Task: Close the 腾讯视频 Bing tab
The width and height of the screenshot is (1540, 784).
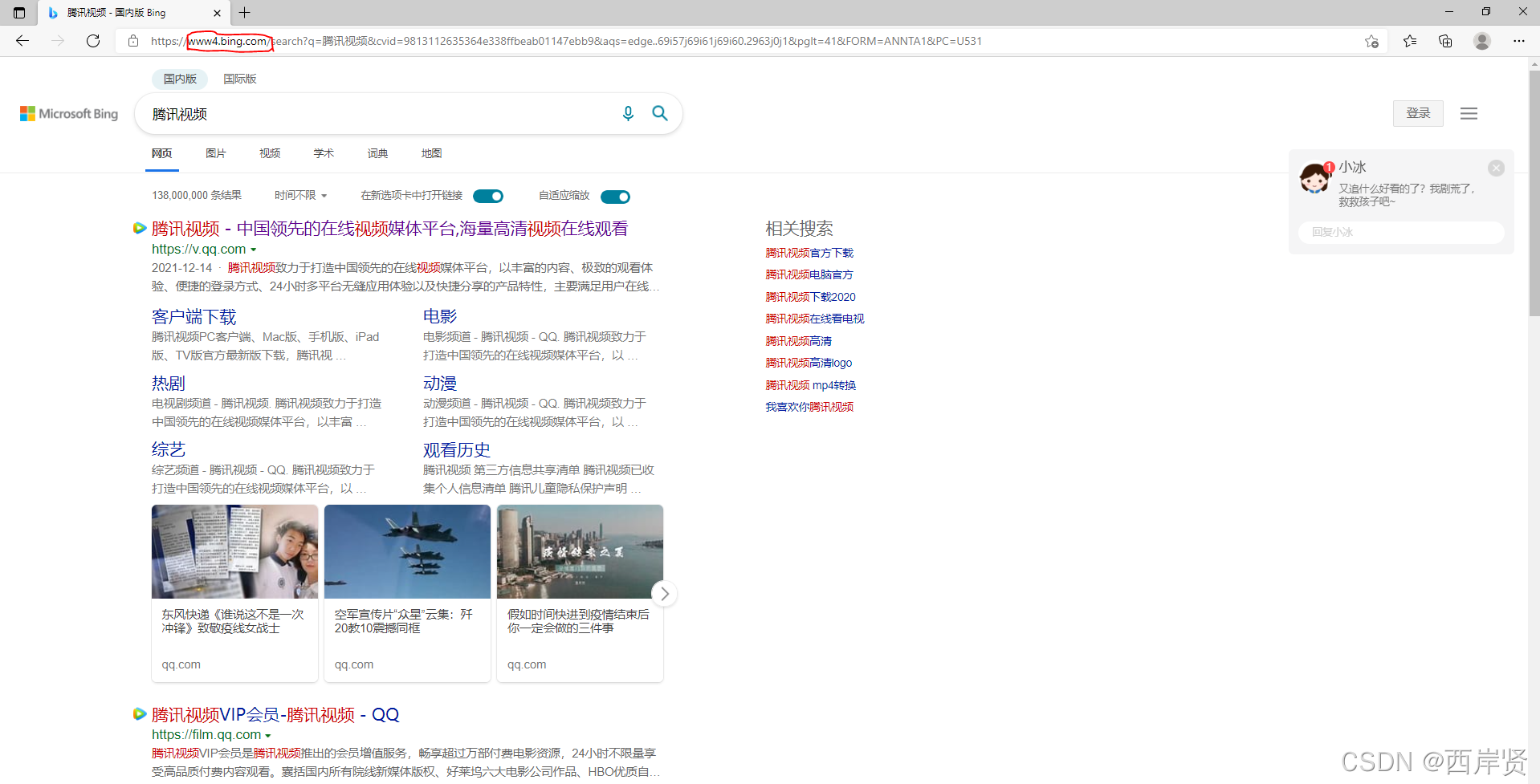Action: click(217, 13)
